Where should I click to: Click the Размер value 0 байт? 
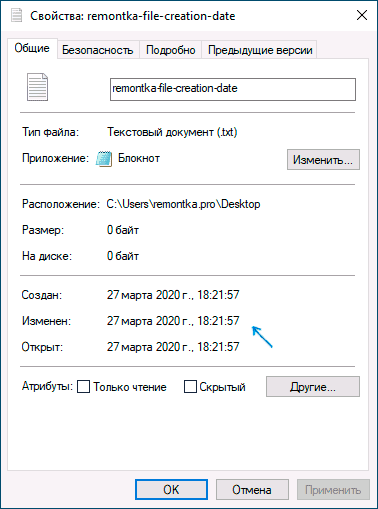coord(123,230)
